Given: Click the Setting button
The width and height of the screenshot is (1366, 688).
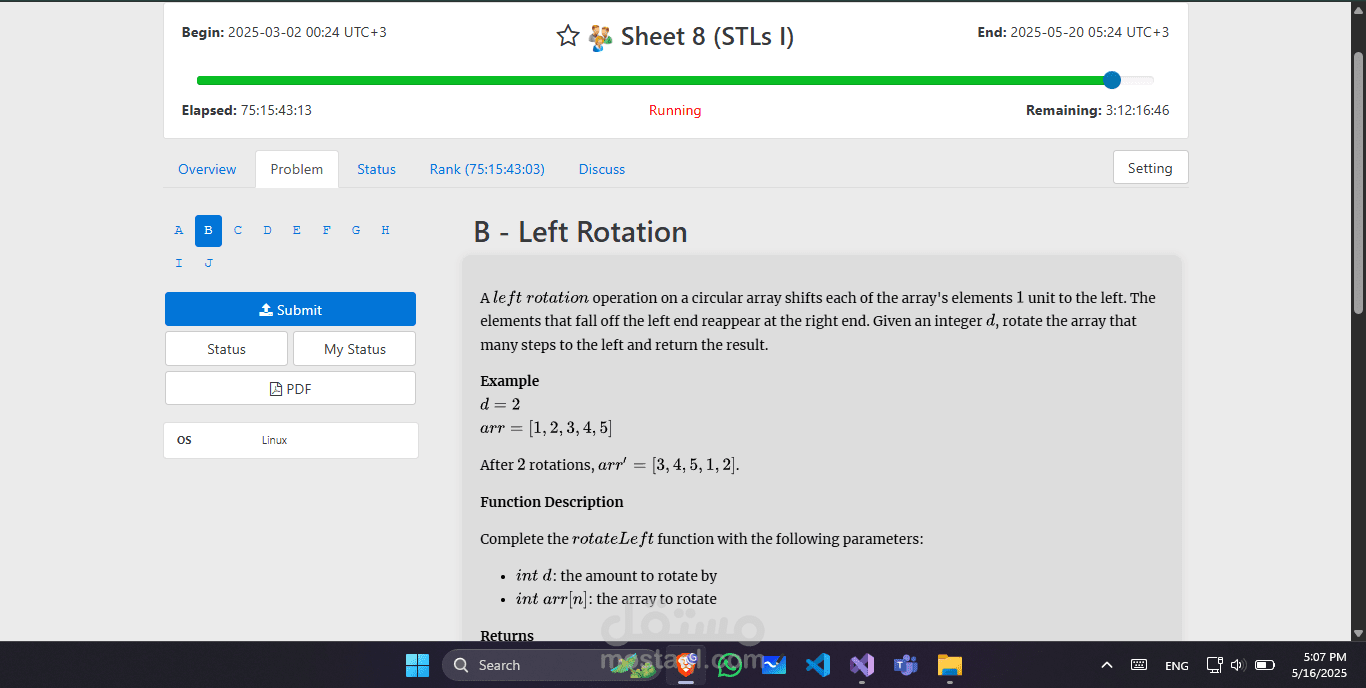Looking at the screenshot, I should pos(1150,167).
